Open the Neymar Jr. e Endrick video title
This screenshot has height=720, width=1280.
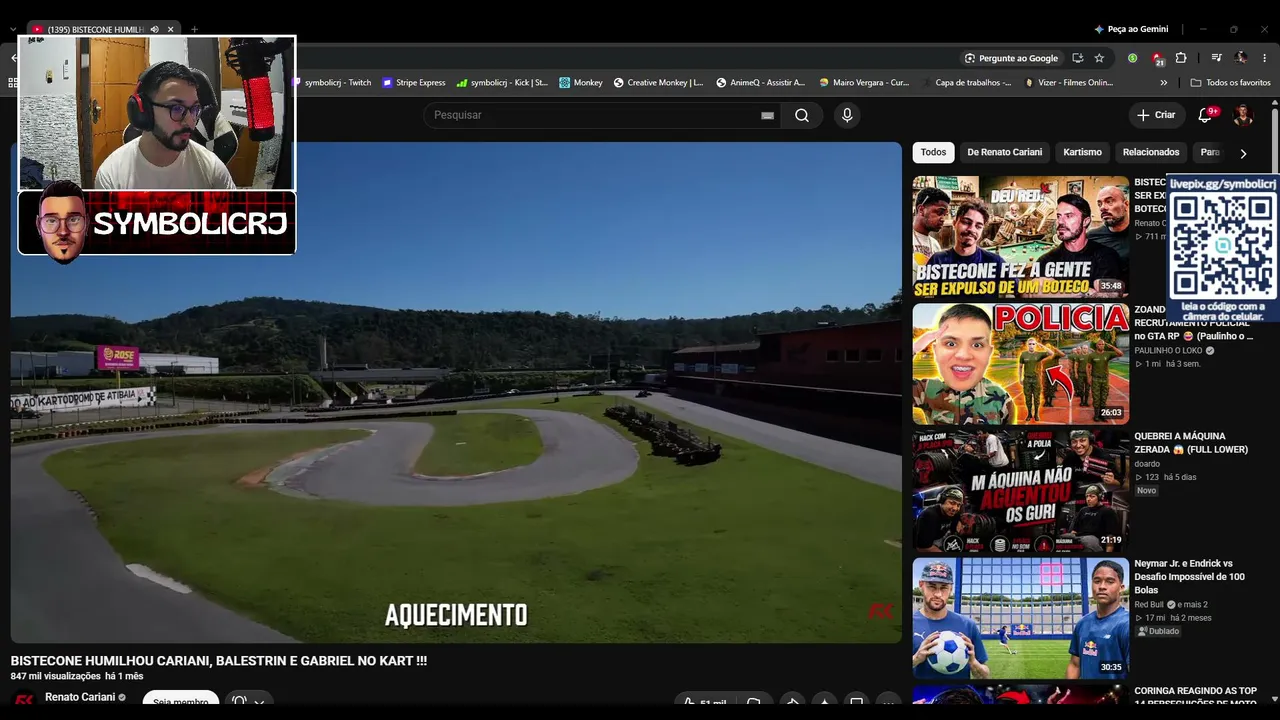pyautogui.click(x=1189, y=577)
